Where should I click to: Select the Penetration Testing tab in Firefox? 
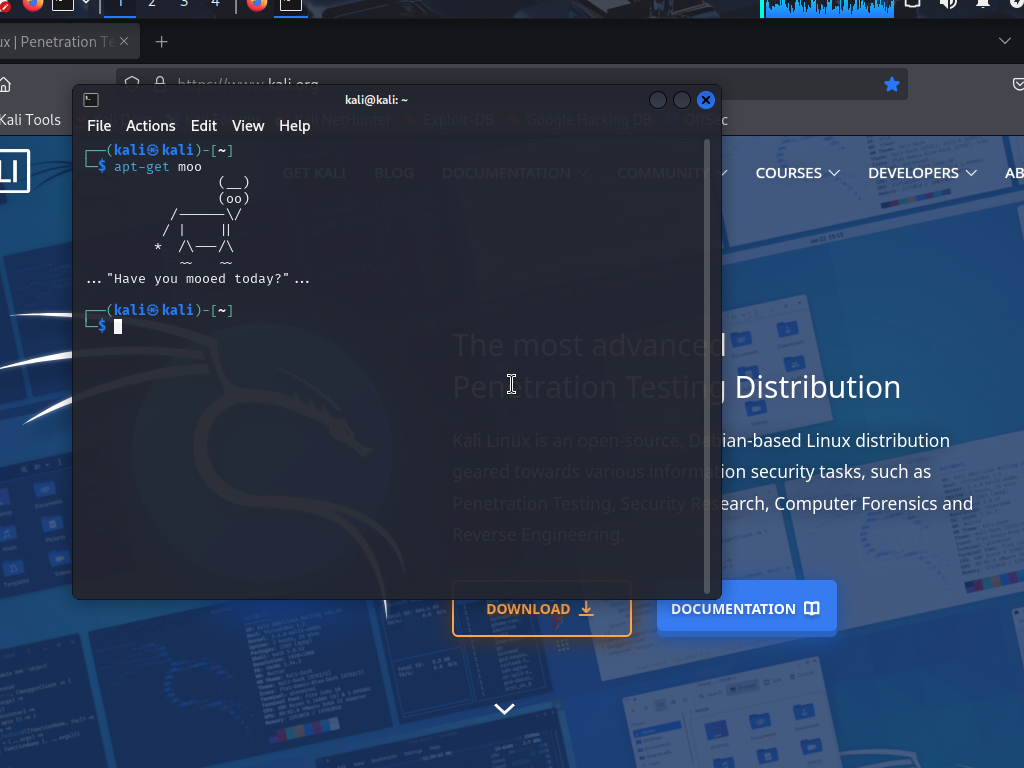click(x=57, y=42)
